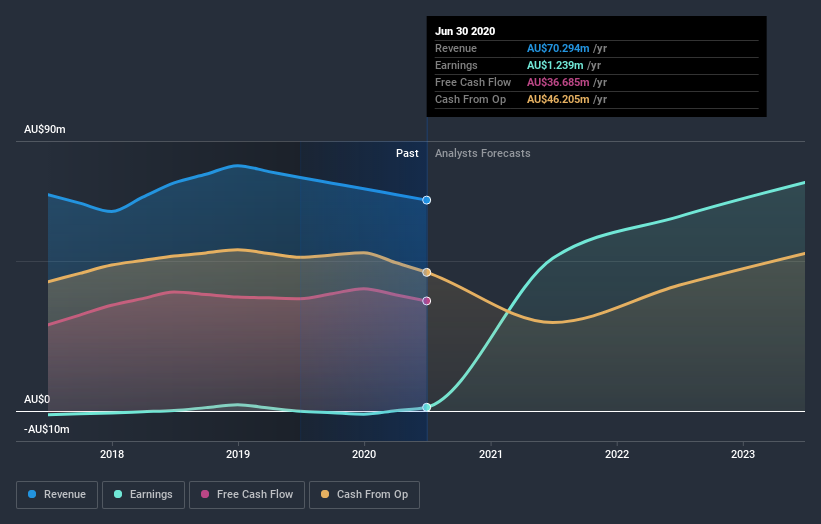Click the 2022 x-axis label
This screenshot has height=524, width=821.
pos(617,454)
